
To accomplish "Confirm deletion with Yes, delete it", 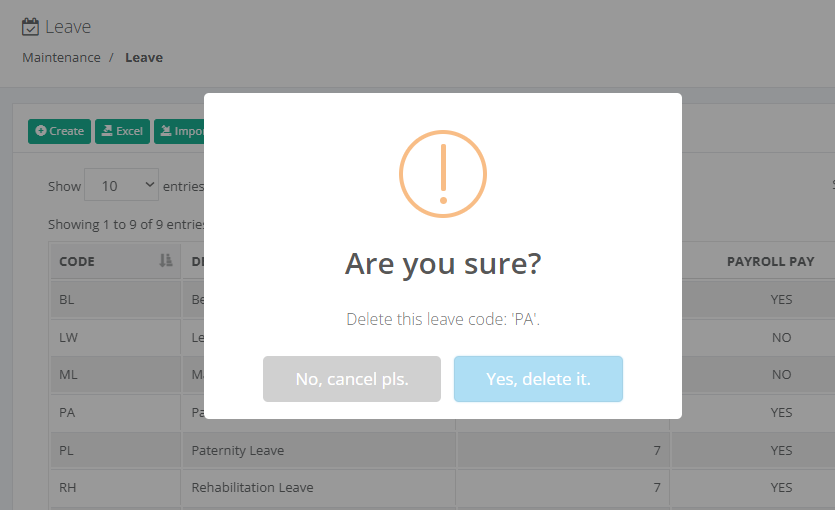I will [538, 379].
